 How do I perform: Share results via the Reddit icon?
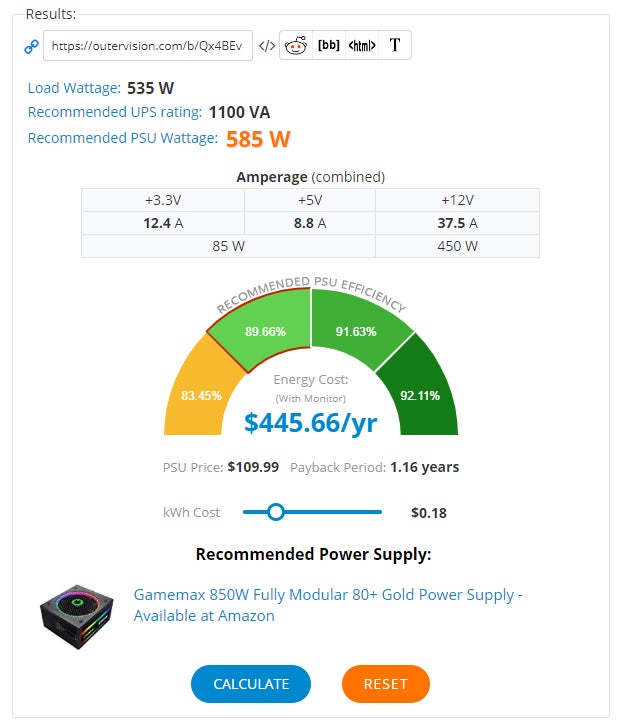[x=296, y=45]
